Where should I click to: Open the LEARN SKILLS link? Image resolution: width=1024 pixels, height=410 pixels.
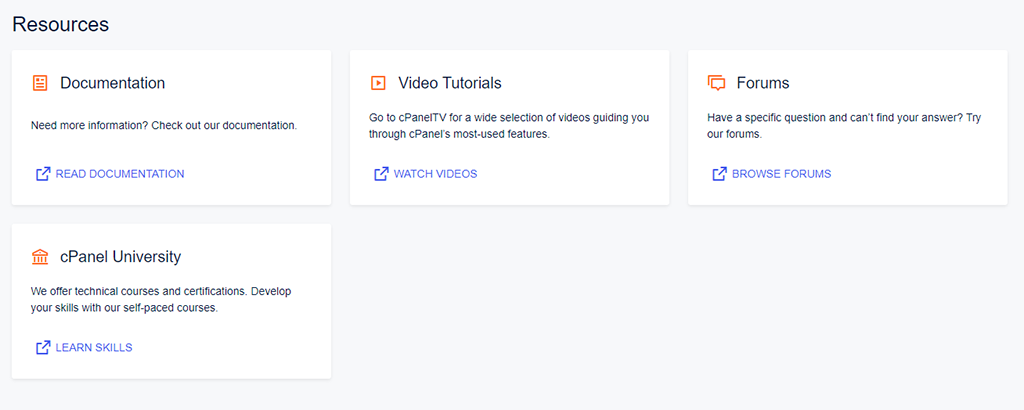(94, 347)
